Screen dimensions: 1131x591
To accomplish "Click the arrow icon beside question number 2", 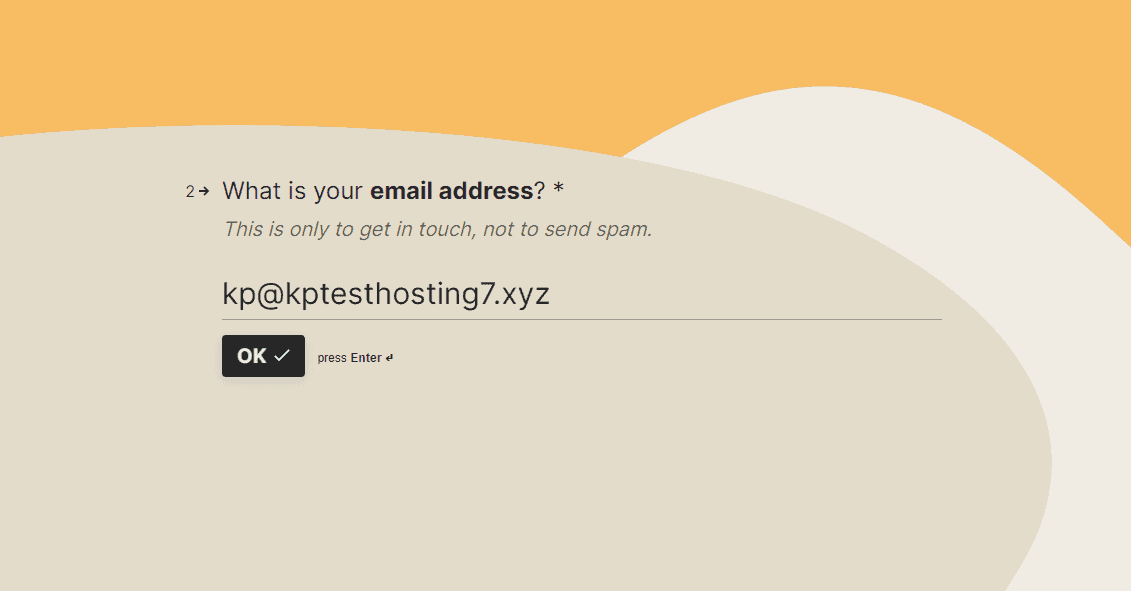I will (204, 191).
